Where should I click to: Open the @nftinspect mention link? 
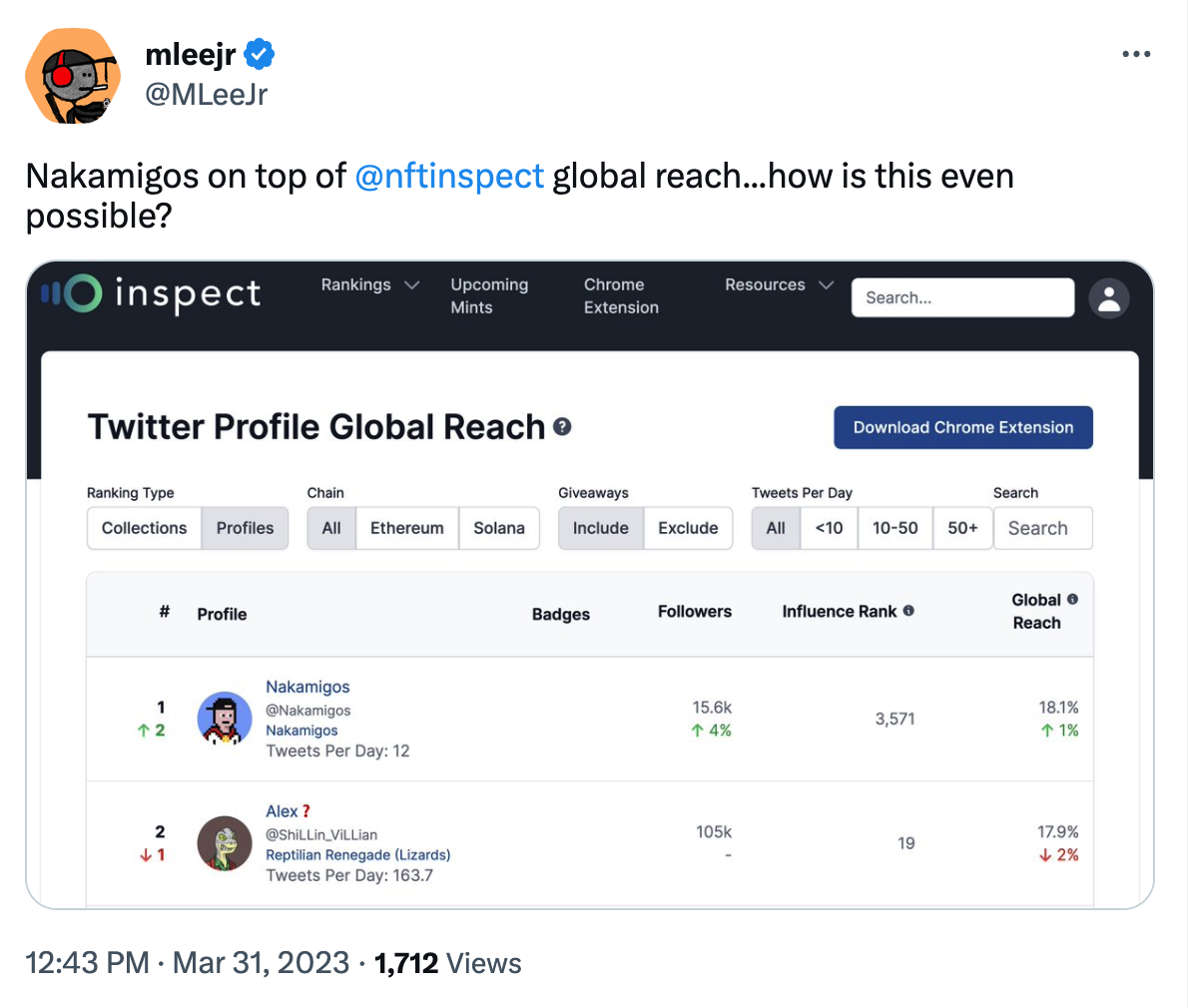(449, 176)
